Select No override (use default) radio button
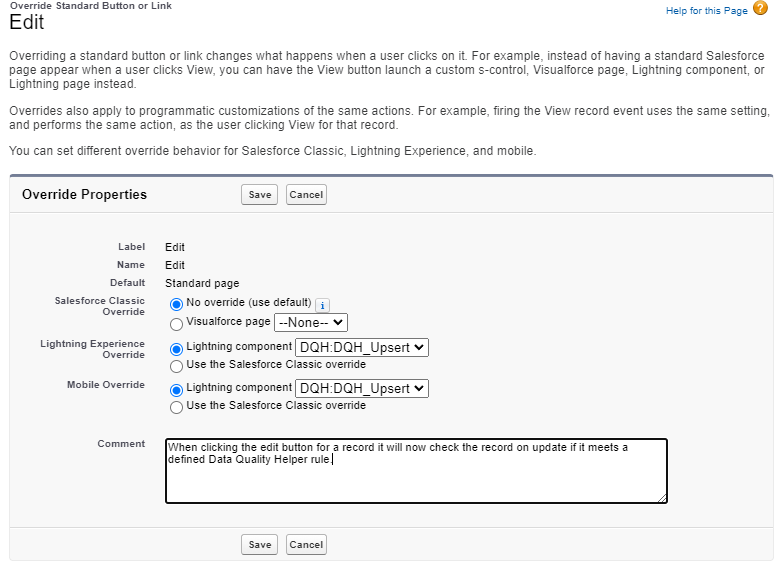Image resolution: width=774 pixels, height=578 pixels. (x=176, y=304)
